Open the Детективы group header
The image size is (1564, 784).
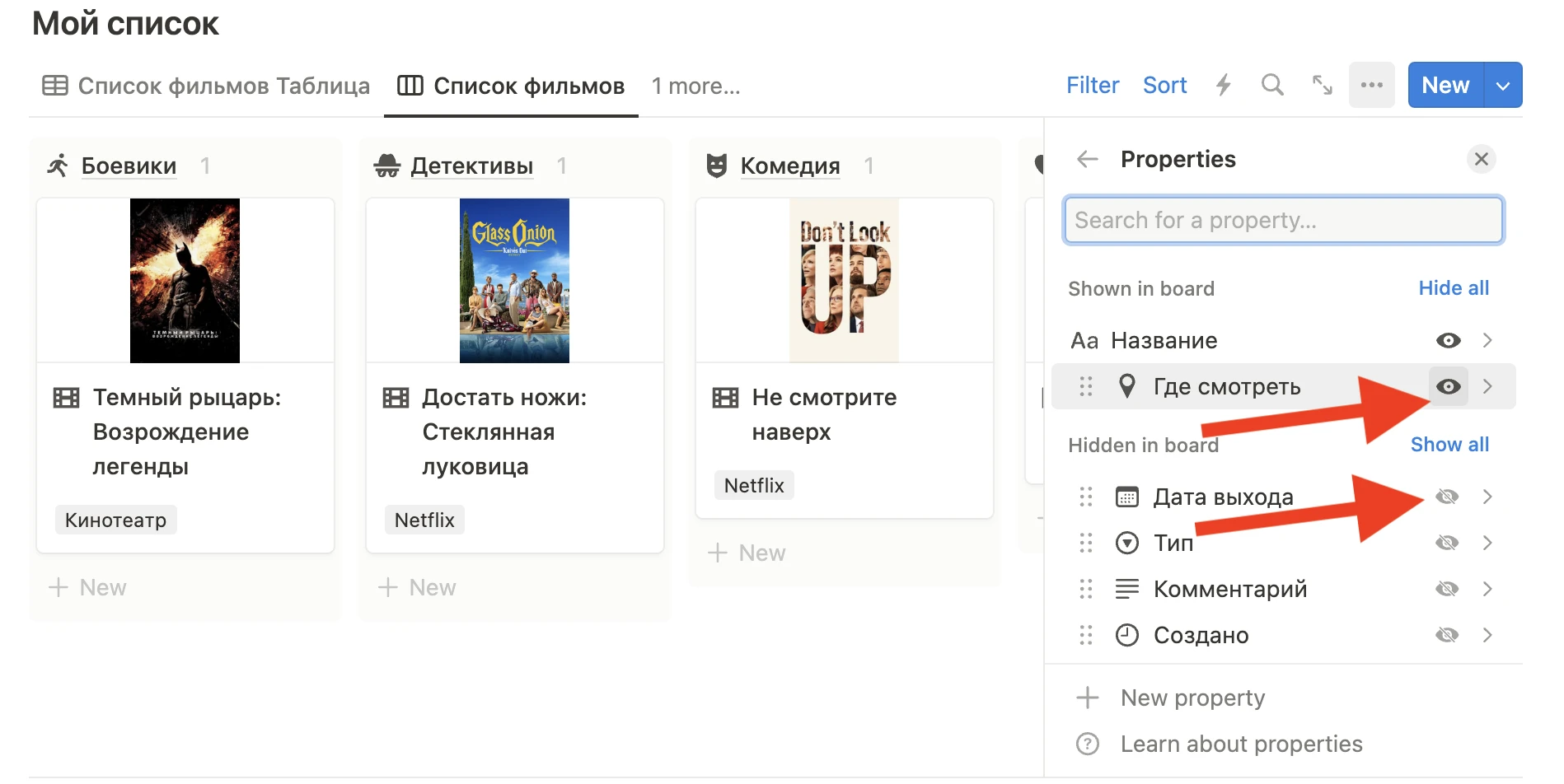pyautogui.click(x=472, y=166)
